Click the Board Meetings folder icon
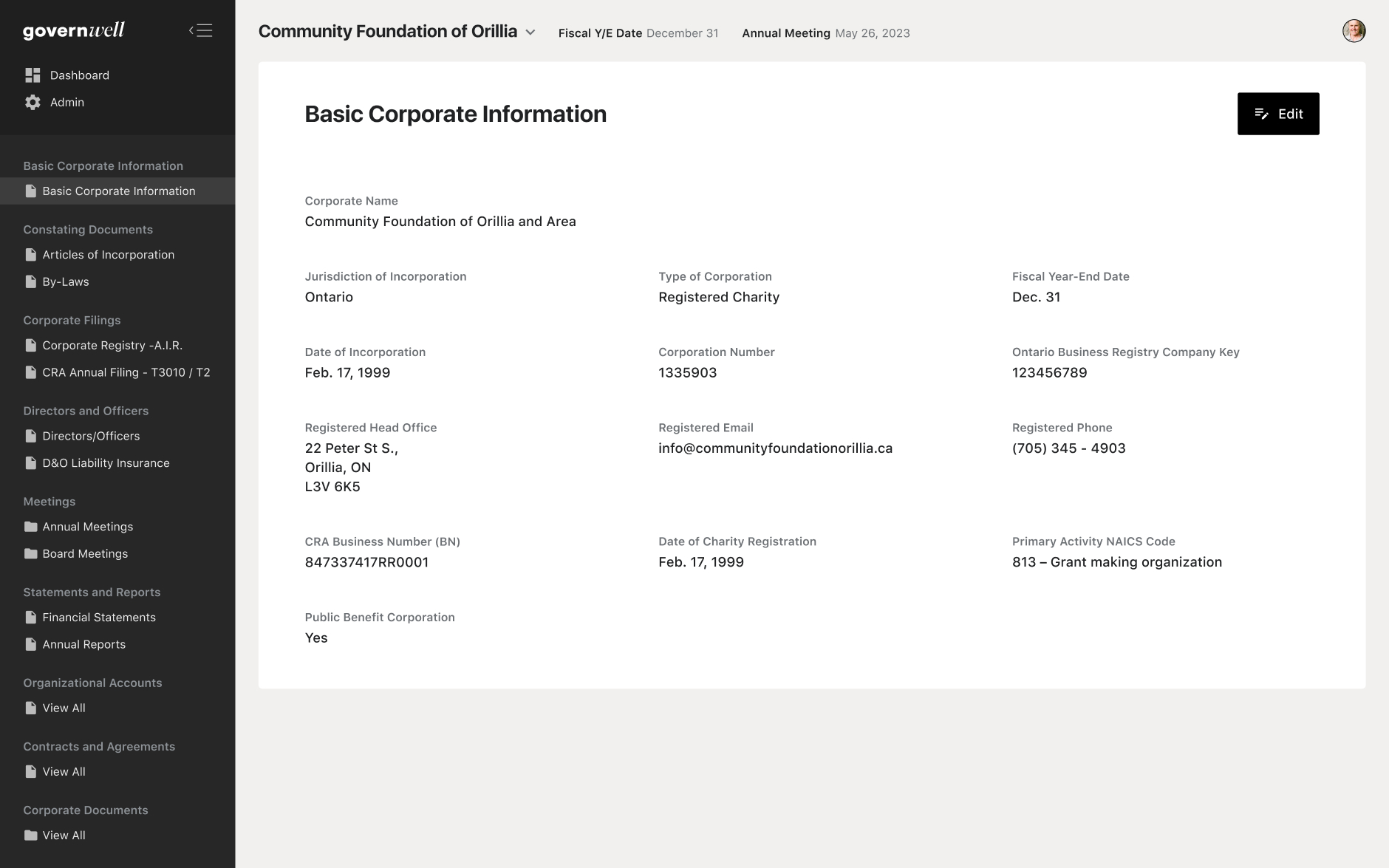Image resolution: width=1389 pixels, height=868 pixels. coord(31,554)
